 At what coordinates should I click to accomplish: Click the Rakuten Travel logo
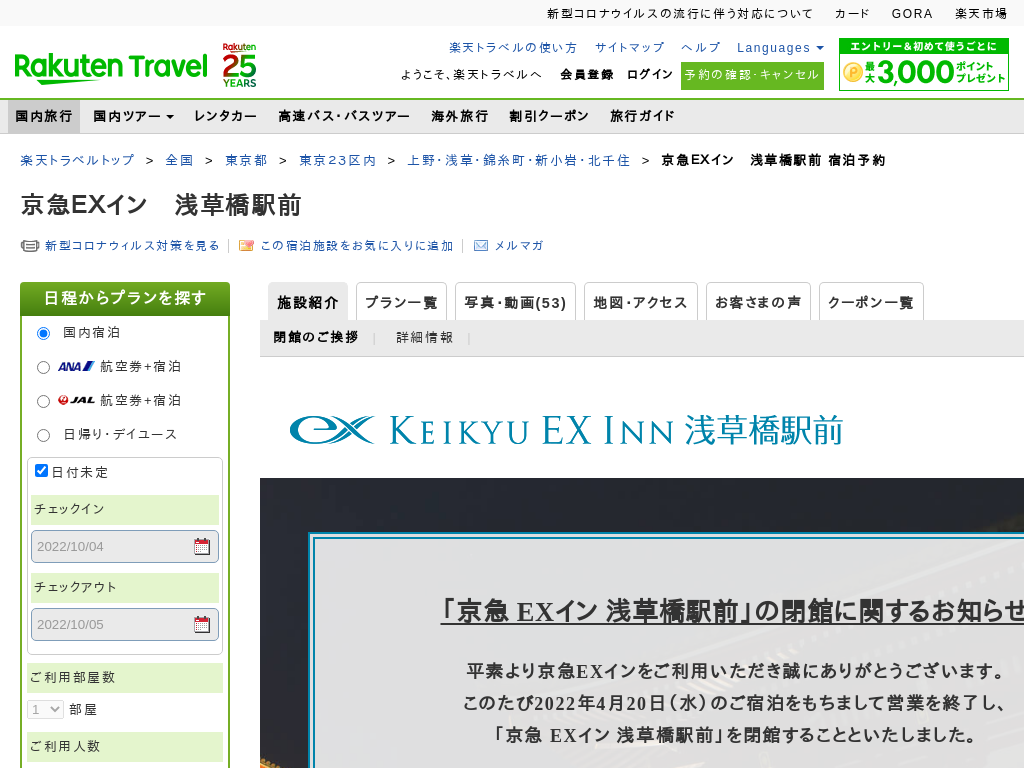click(111, 68)
